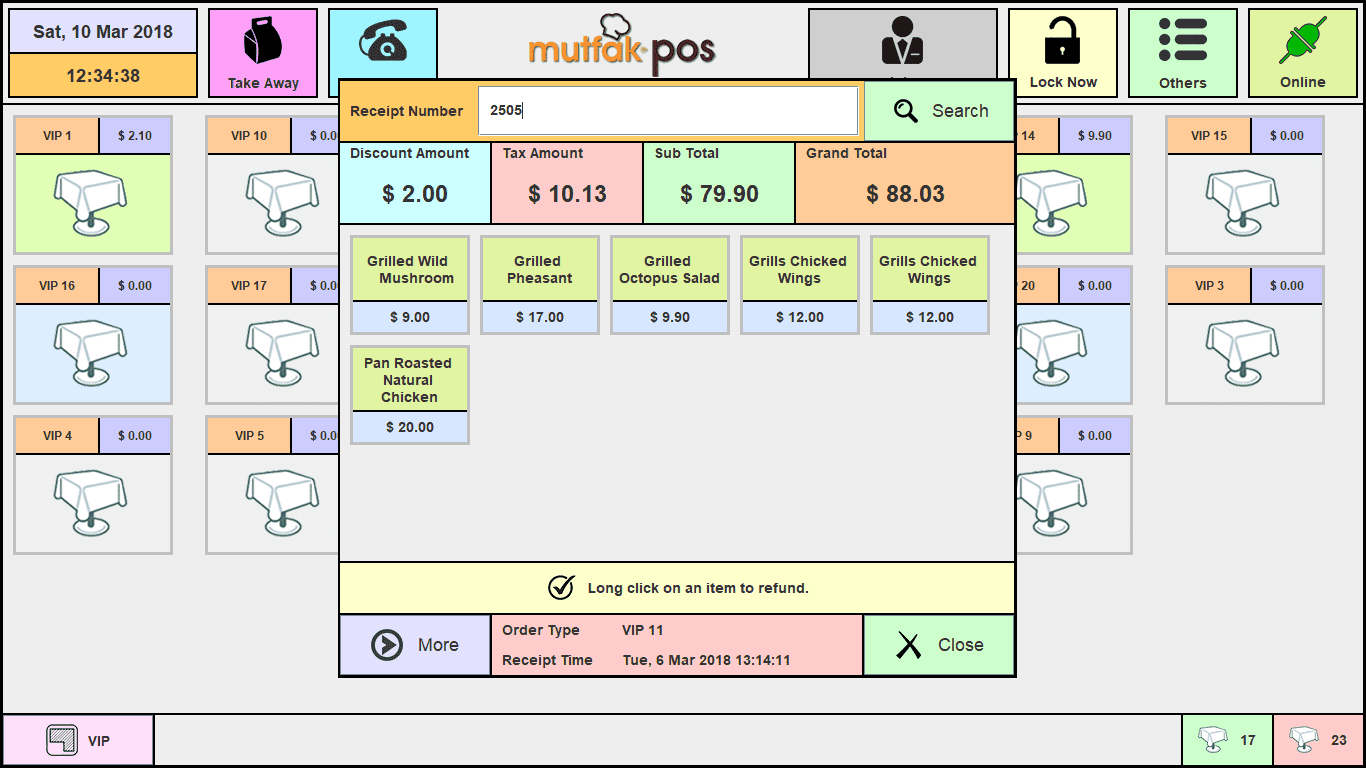
Task: Switch to the VIP section tab
Action: click(x=78, y=741)
